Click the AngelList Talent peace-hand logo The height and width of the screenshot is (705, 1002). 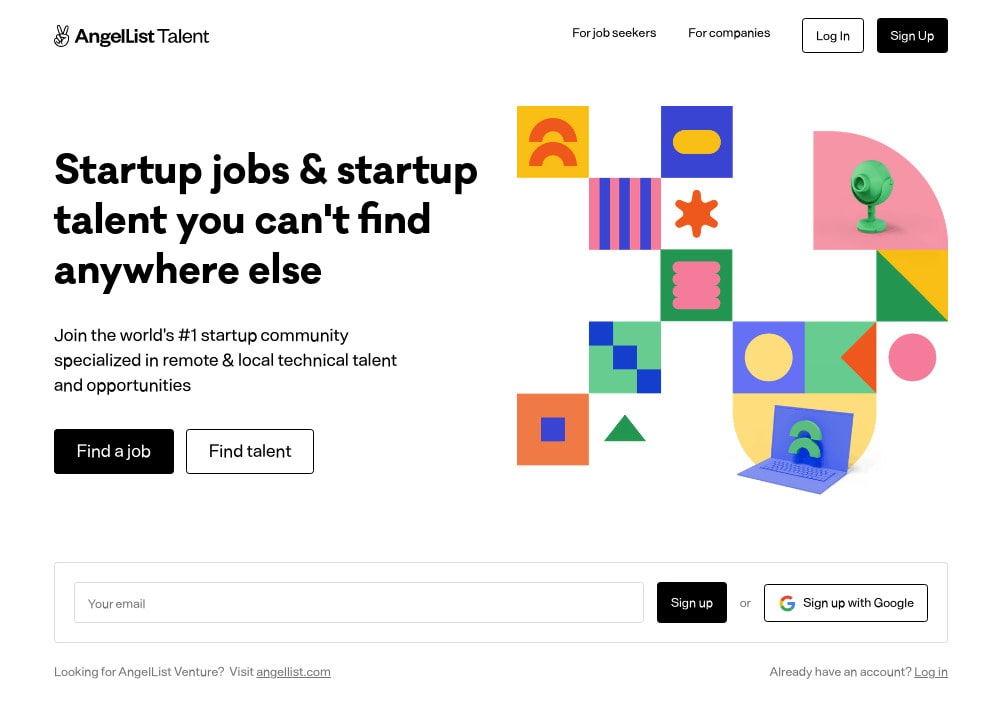[62, 36]
